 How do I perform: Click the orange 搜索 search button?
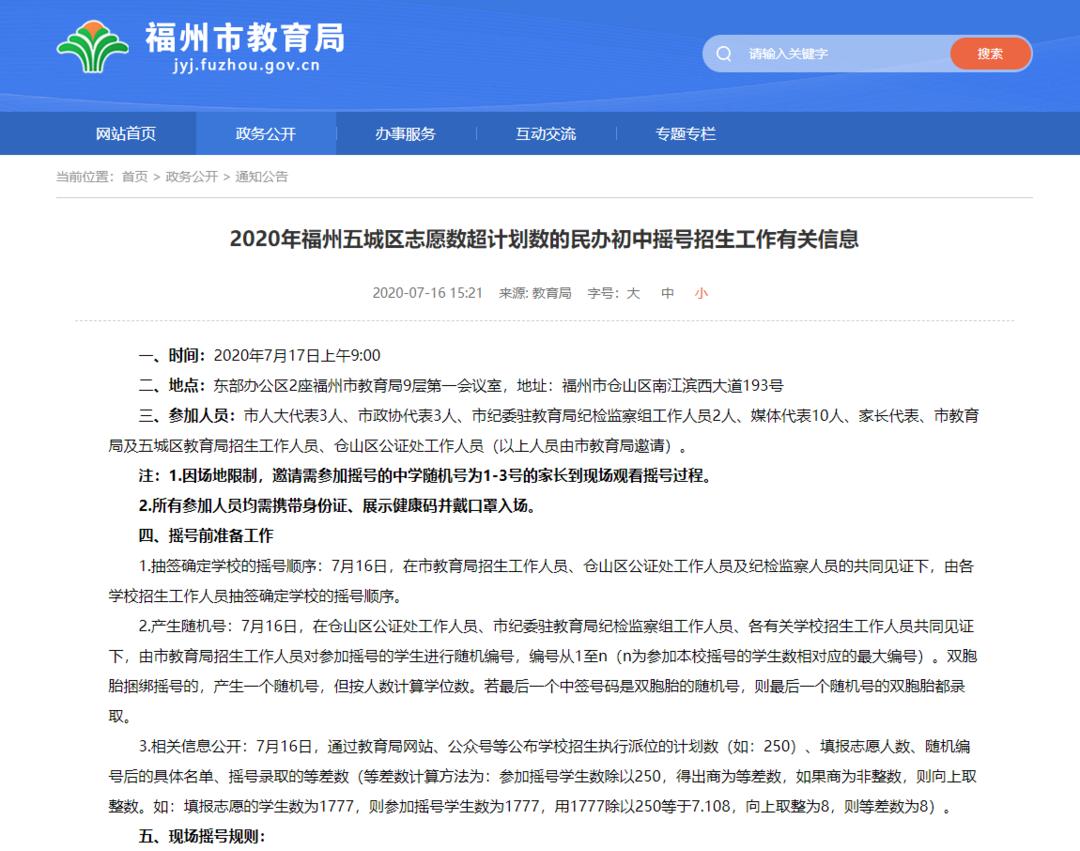pos(990,53)
